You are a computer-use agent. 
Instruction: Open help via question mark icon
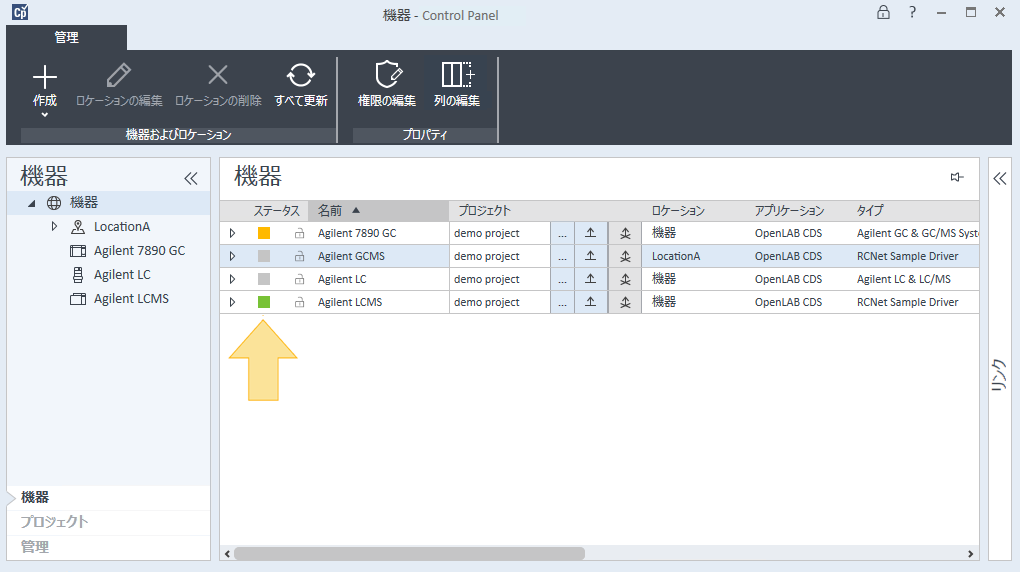click(x=912, y=13)
